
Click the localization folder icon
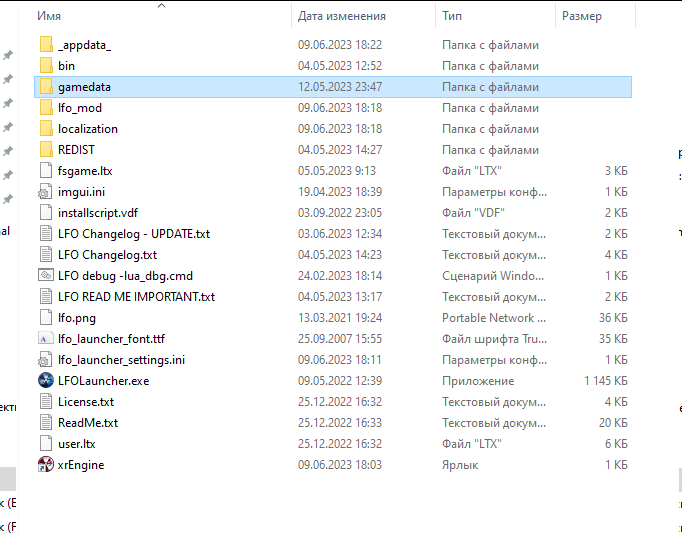pyautogui.click(x=46, y=128)
